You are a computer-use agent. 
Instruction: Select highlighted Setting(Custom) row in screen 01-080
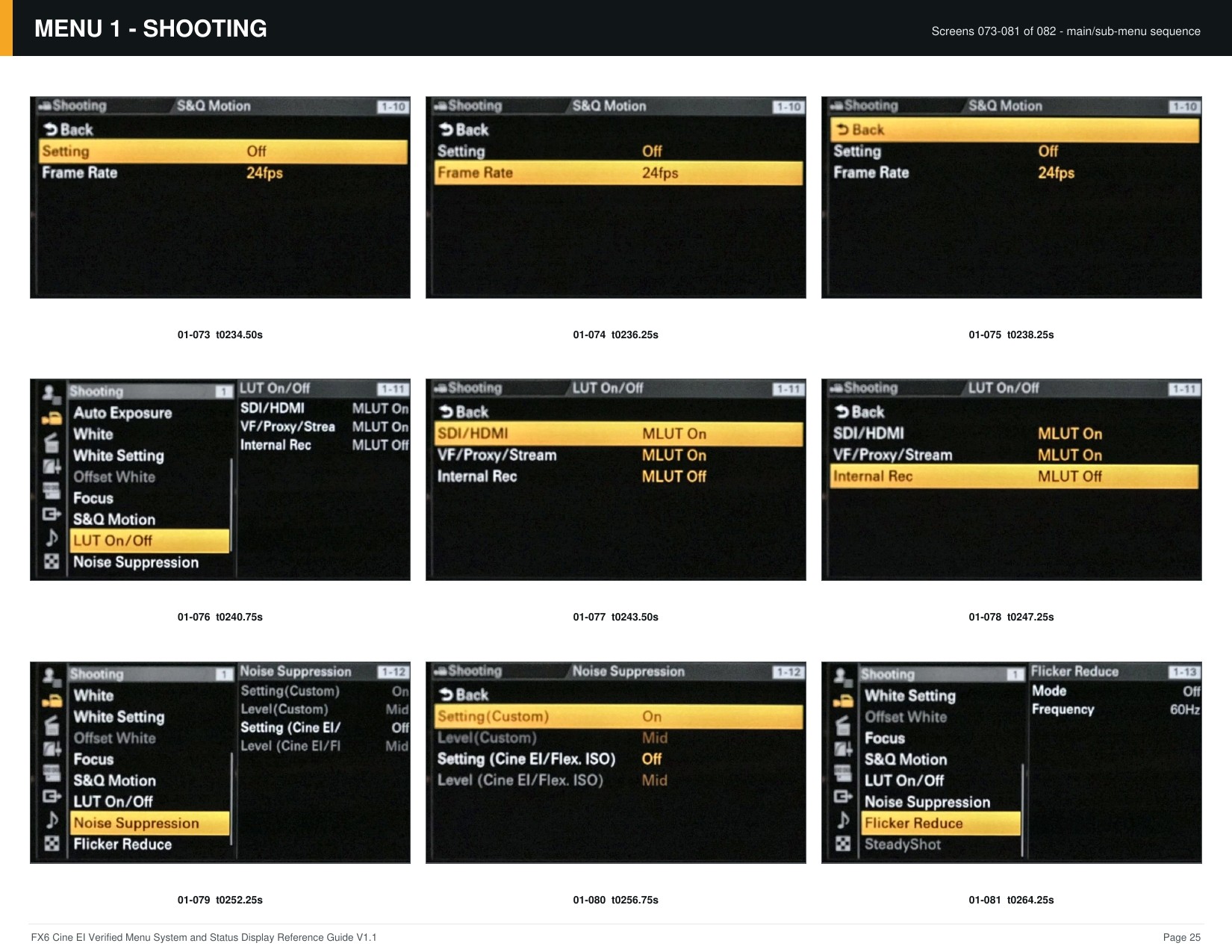click(x=619, y=717)
